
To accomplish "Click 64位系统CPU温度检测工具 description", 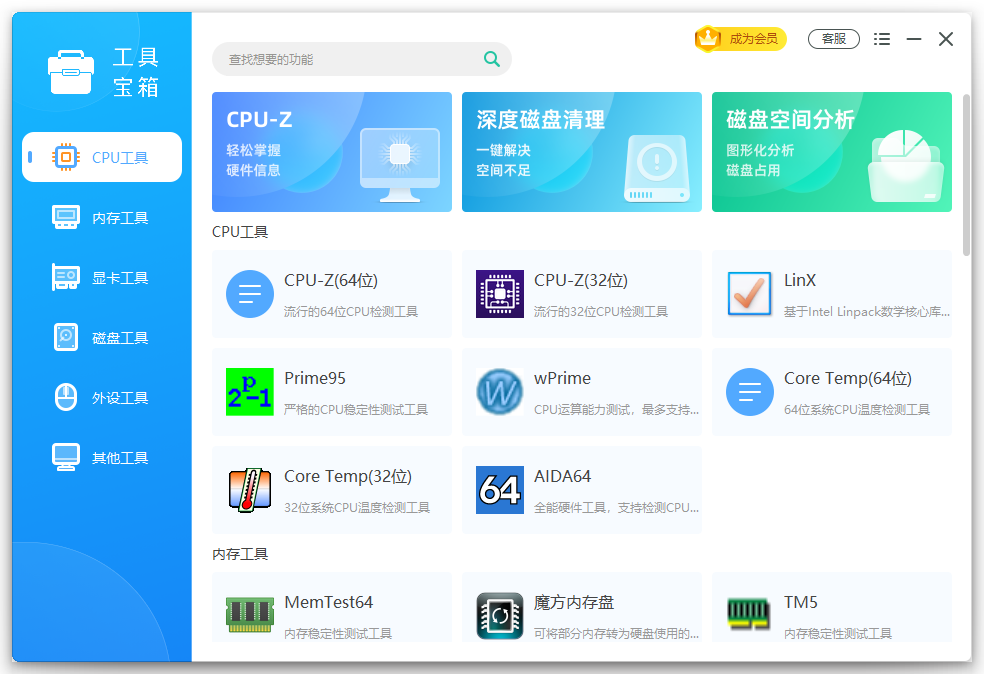I will [x=857, y=410].
